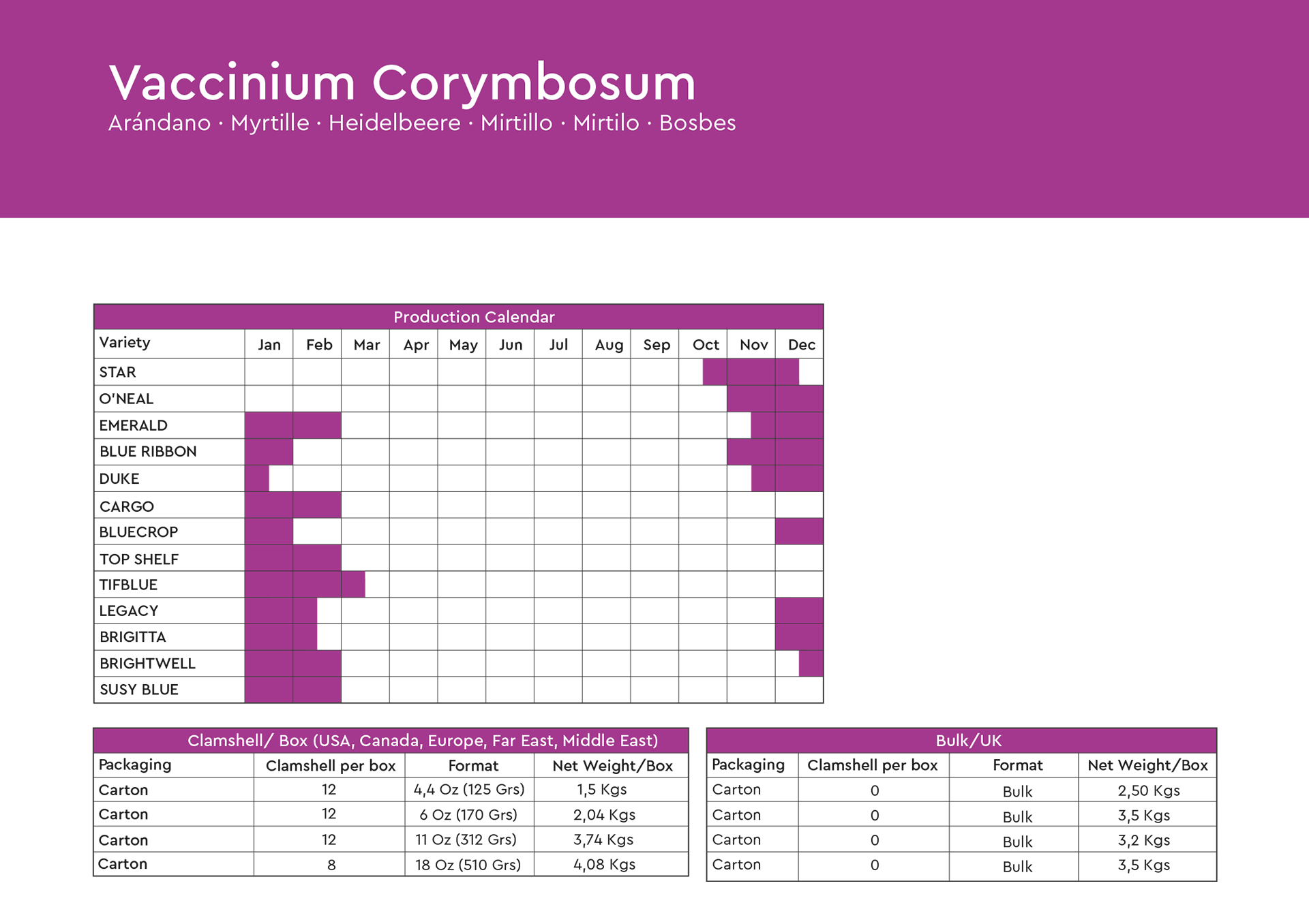
Task: Click the Nov month header
Action: [x=753, y=345]
